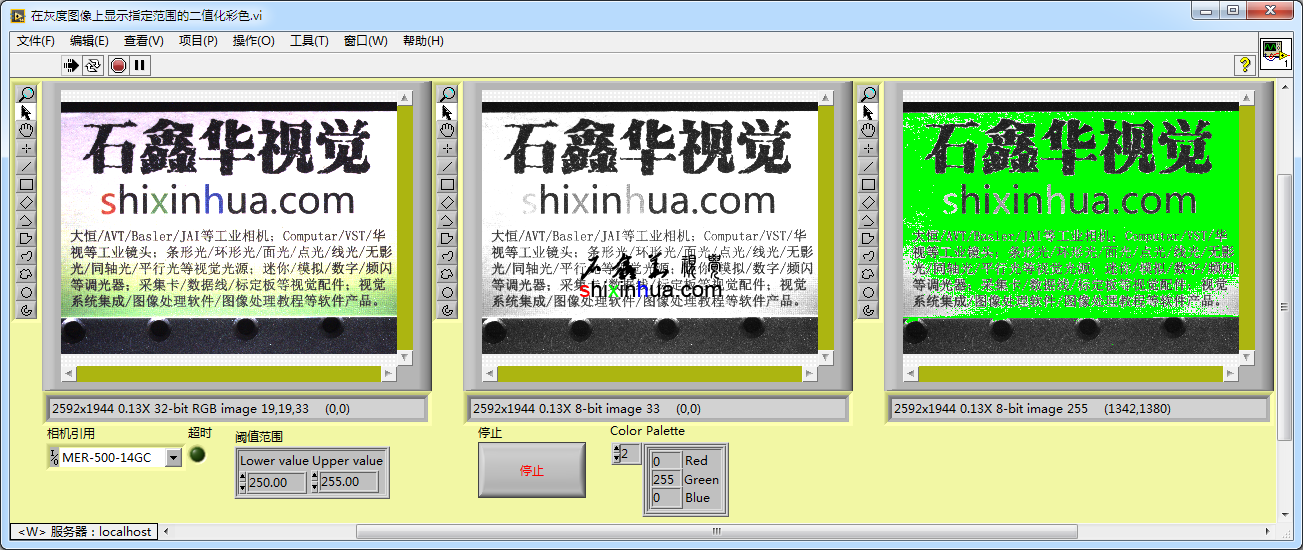Click the I/O glyph of camera reference
The height and width of the screenshot is (550, 1303).
coord(53,457)
